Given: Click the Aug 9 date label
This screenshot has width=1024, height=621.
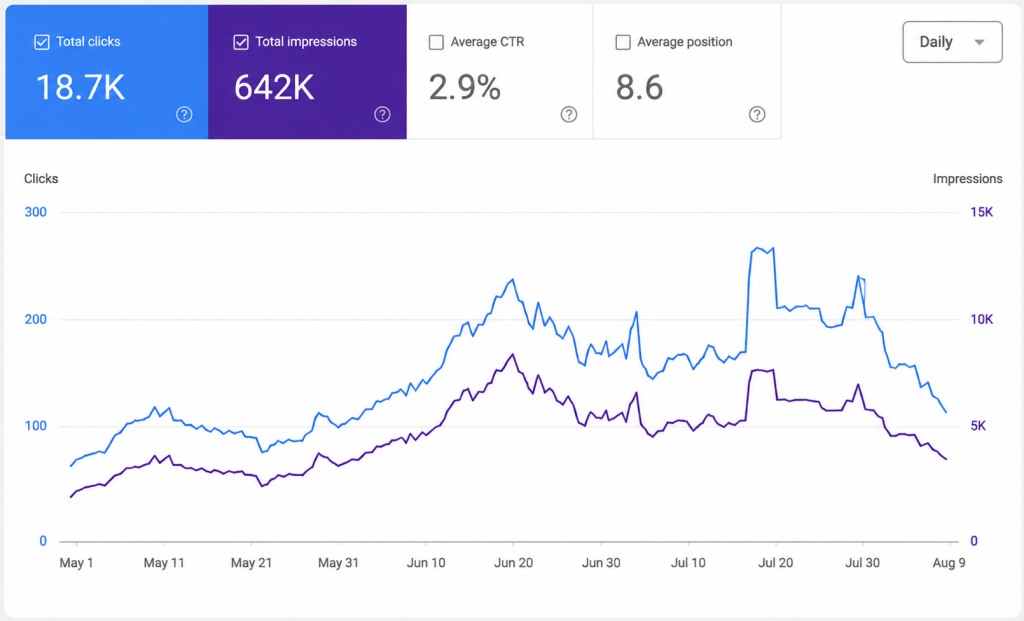Looking at the screenshot, I should point(949,563).
